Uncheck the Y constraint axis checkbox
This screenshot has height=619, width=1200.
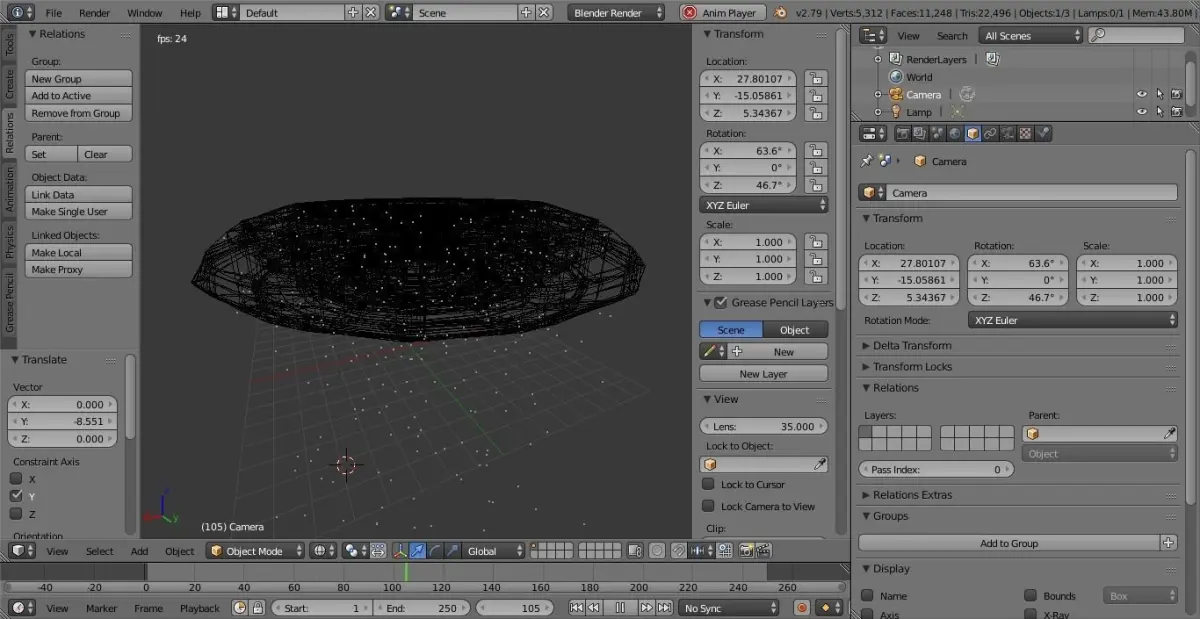click(16, 496)
